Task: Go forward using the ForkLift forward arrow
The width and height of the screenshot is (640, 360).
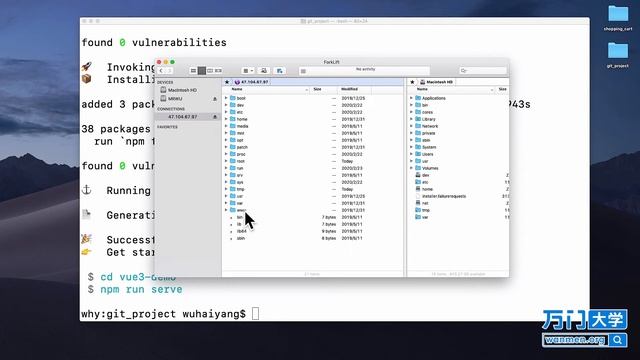Action: tap(169, 71)
